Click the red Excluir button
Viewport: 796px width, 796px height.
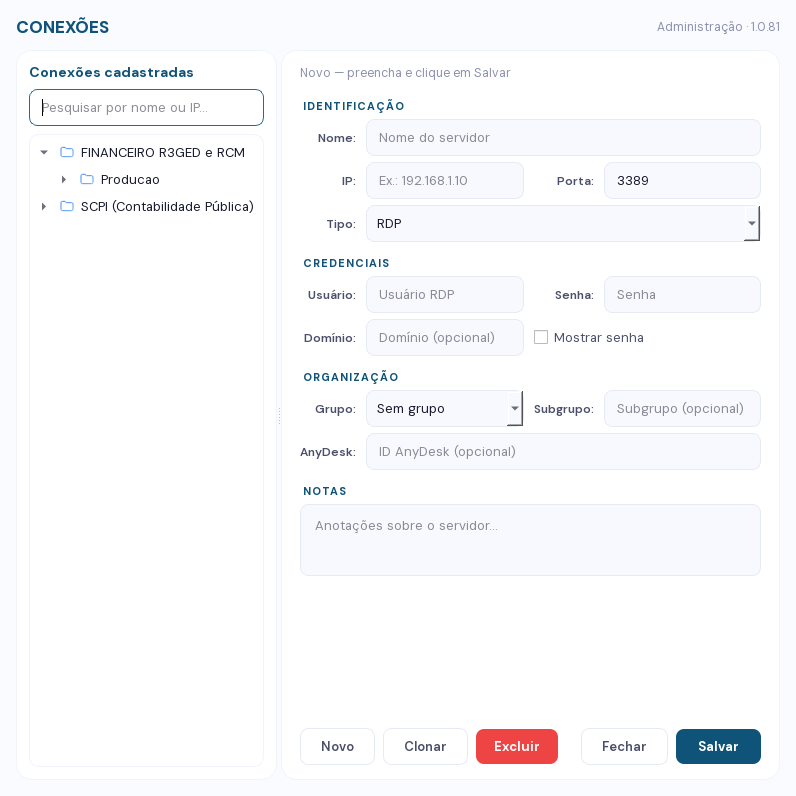(517, 746)
